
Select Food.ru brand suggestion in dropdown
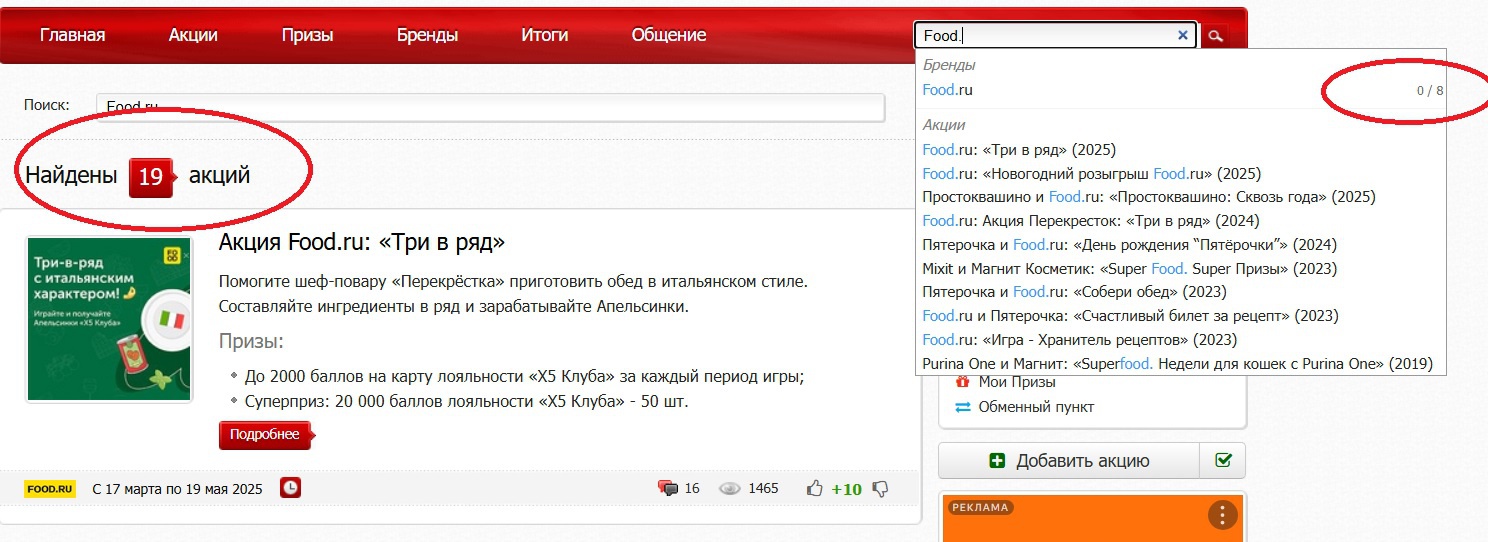click(x=947, y=90)
